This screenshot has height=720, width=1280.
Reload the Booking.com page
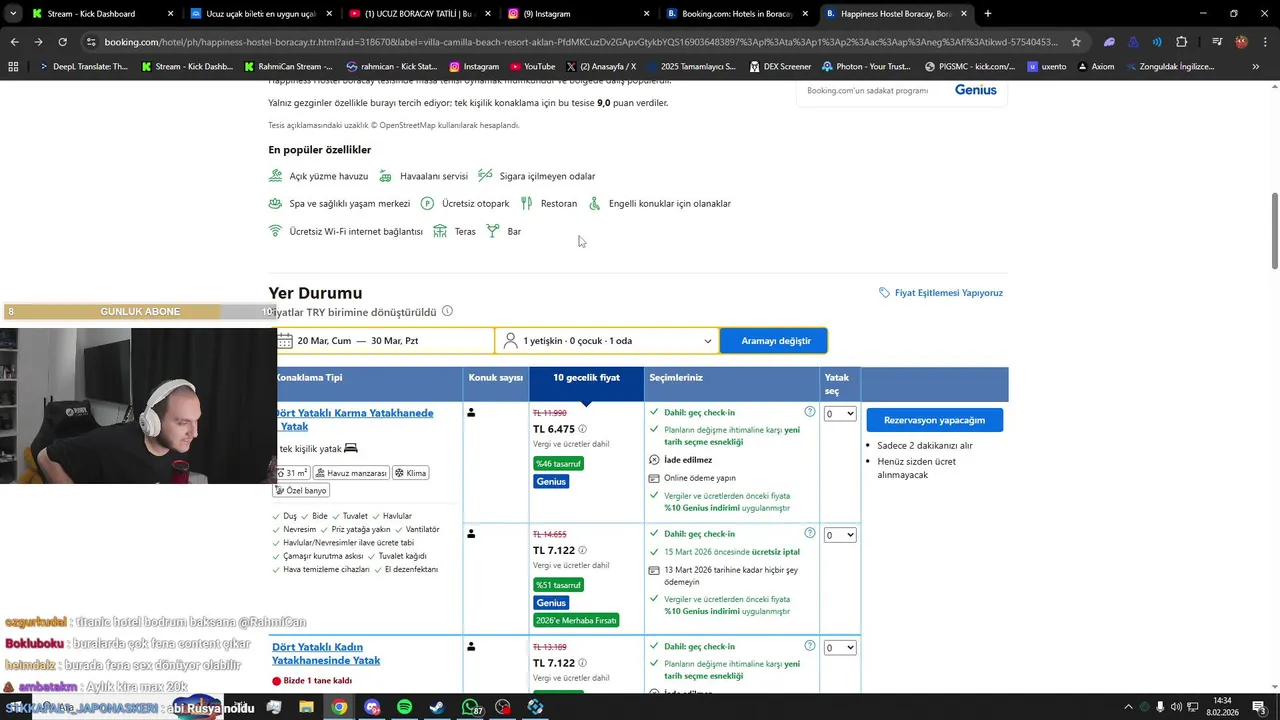point(62,42)
